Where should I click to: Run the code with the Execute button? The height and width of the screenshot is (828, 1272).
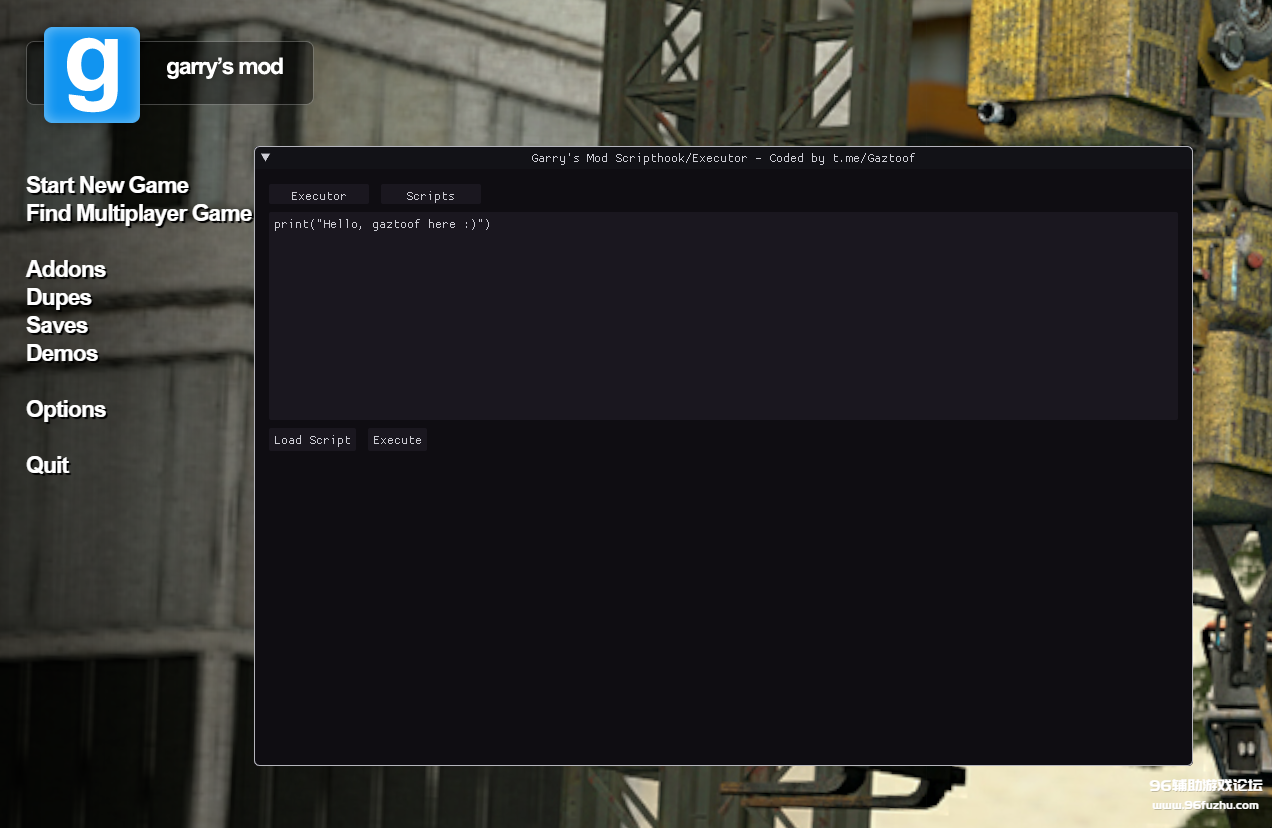(397, 440)
